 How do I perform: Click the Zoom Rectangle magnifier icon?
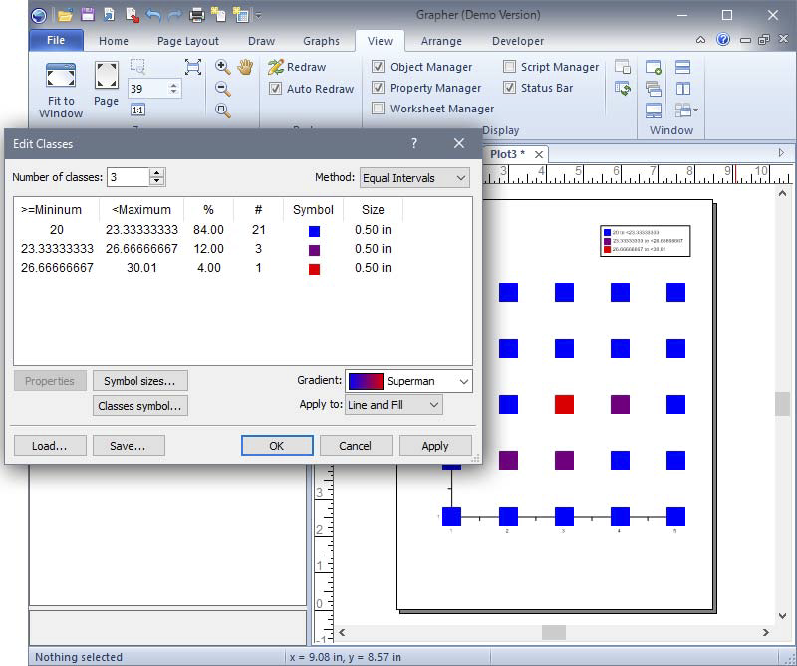[222, 110]
